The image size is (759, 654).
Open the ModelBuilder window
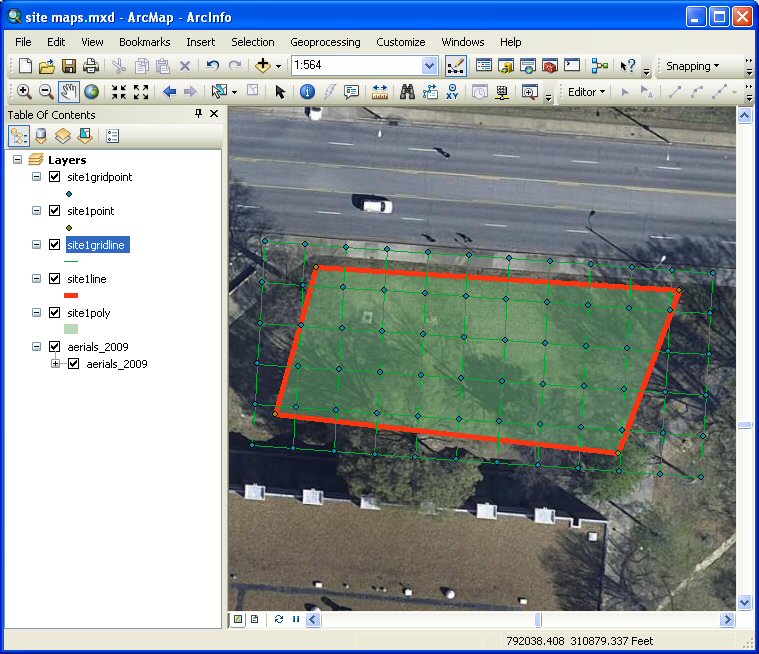599,65
